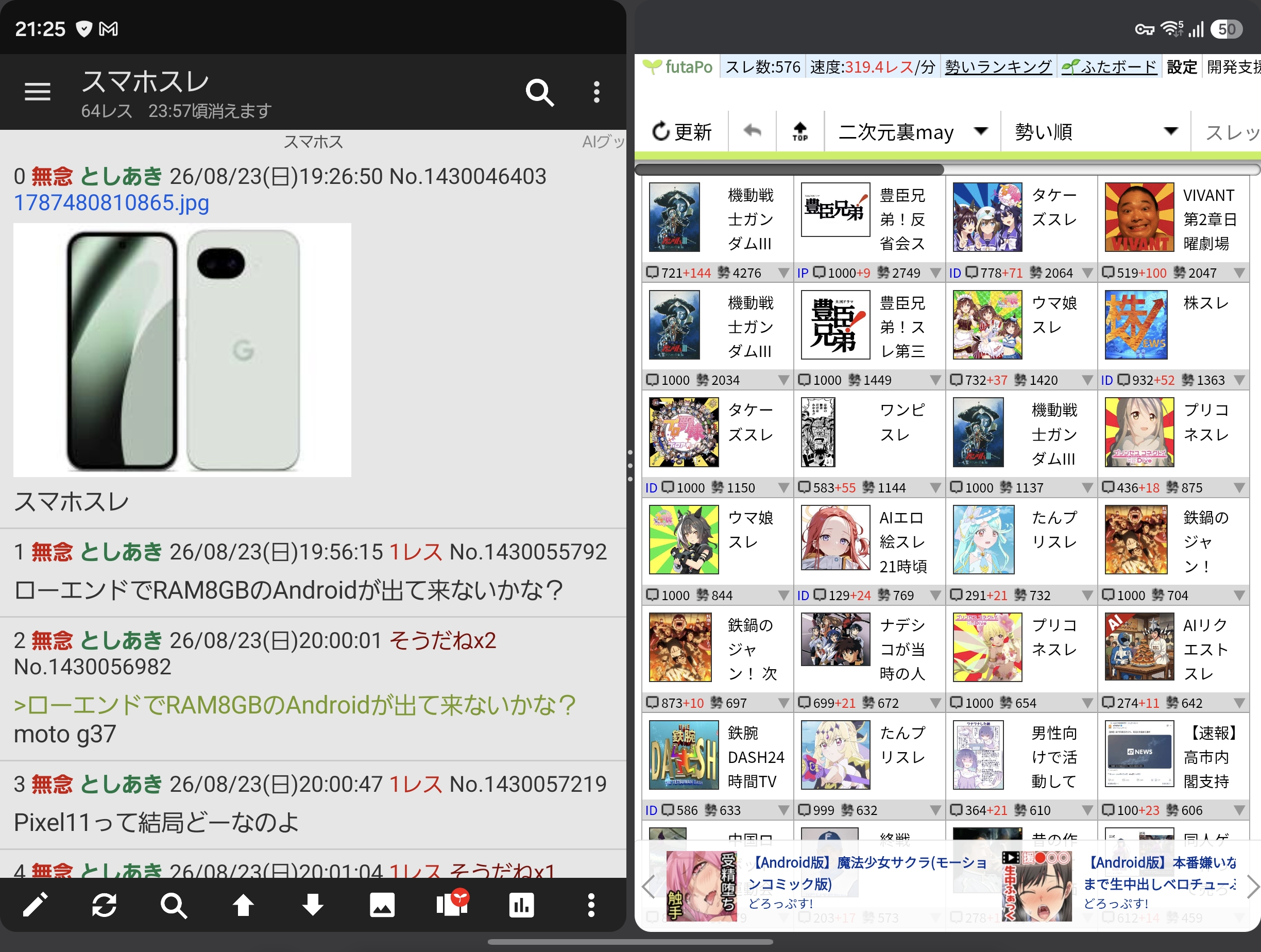Tap the search icon in the thread header
Image resolution: width=1261 pixels, height=952 pixels.
click(539, 92)
